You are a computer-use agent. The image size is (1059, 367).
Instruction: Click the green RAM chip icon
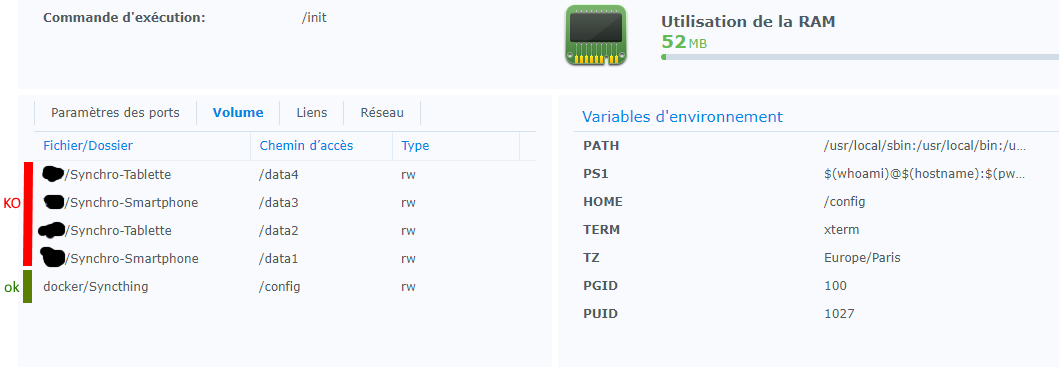pos(596,35)
